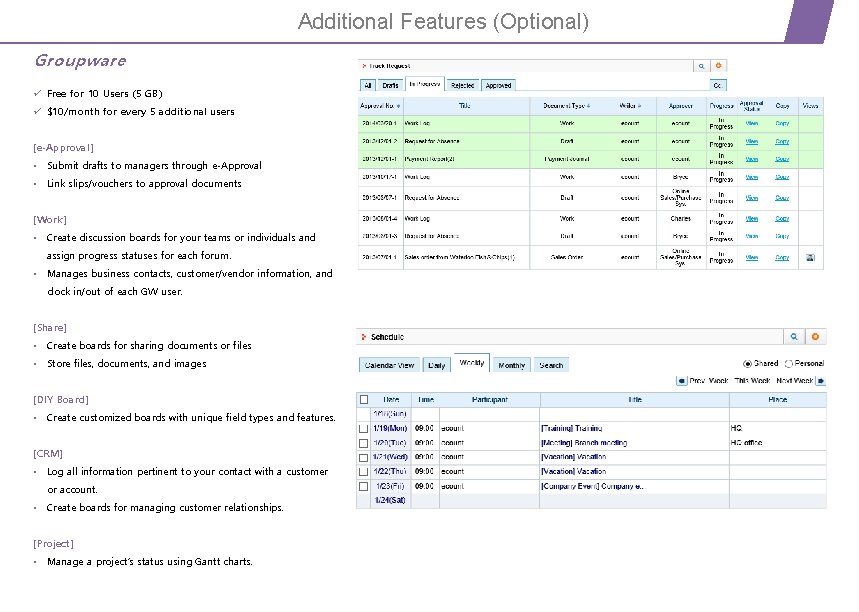
Task: Click the Charles approver cell
Action: coord(680,219)
